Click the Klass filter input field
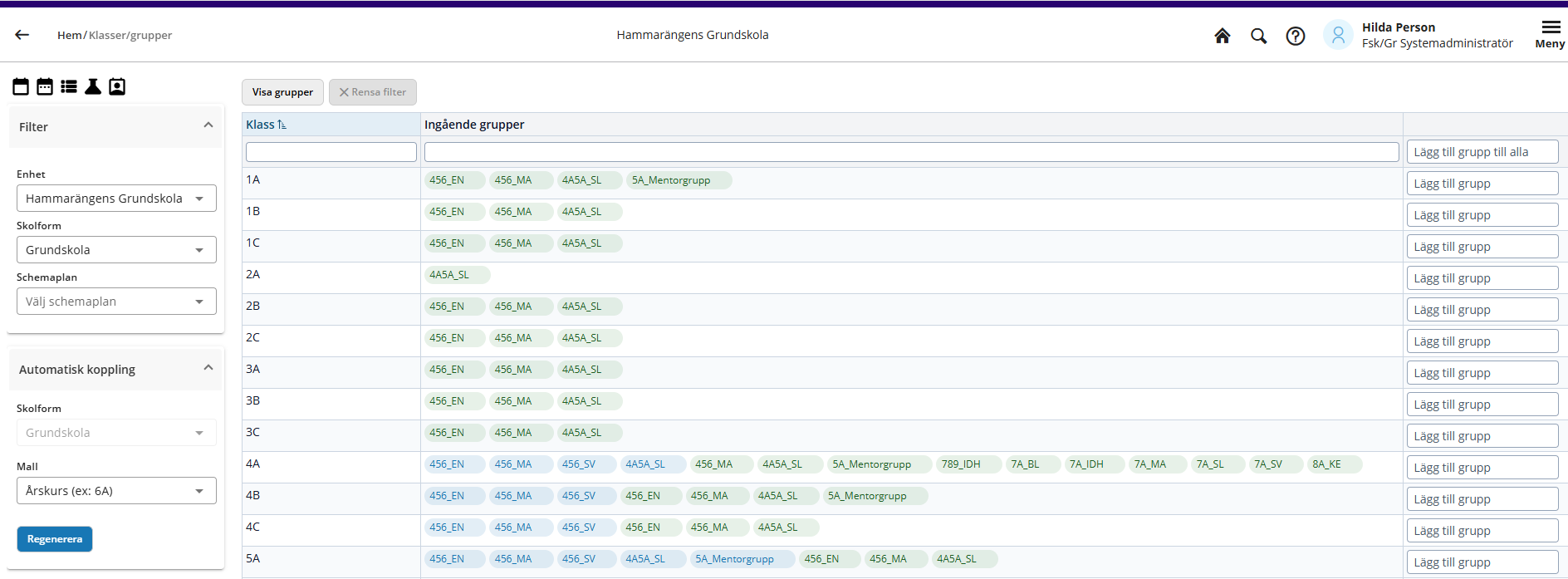The width and height of the screenshot is (1568, 579). pos(331,152)
